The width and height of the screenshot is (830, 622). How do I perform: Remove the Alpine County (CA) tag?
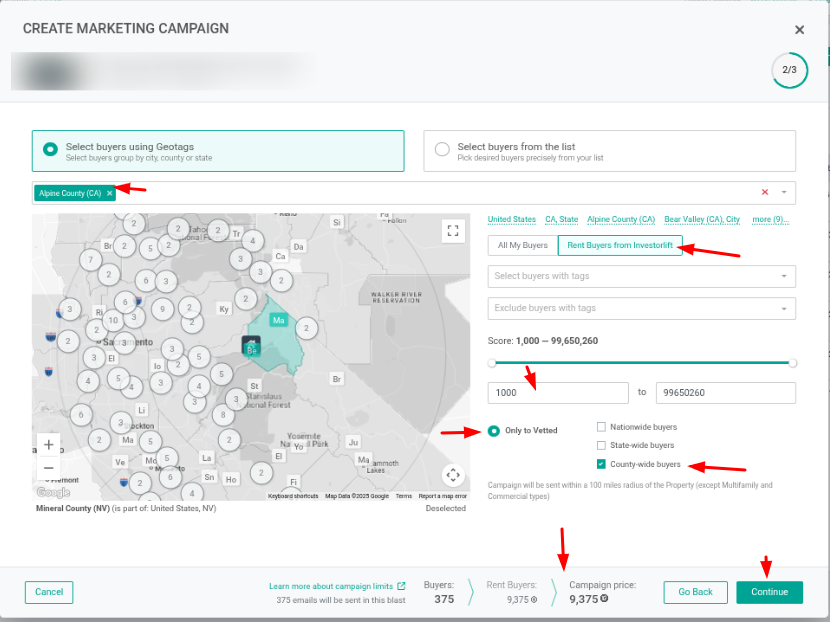pyautogui.click(x=110, y=193)
